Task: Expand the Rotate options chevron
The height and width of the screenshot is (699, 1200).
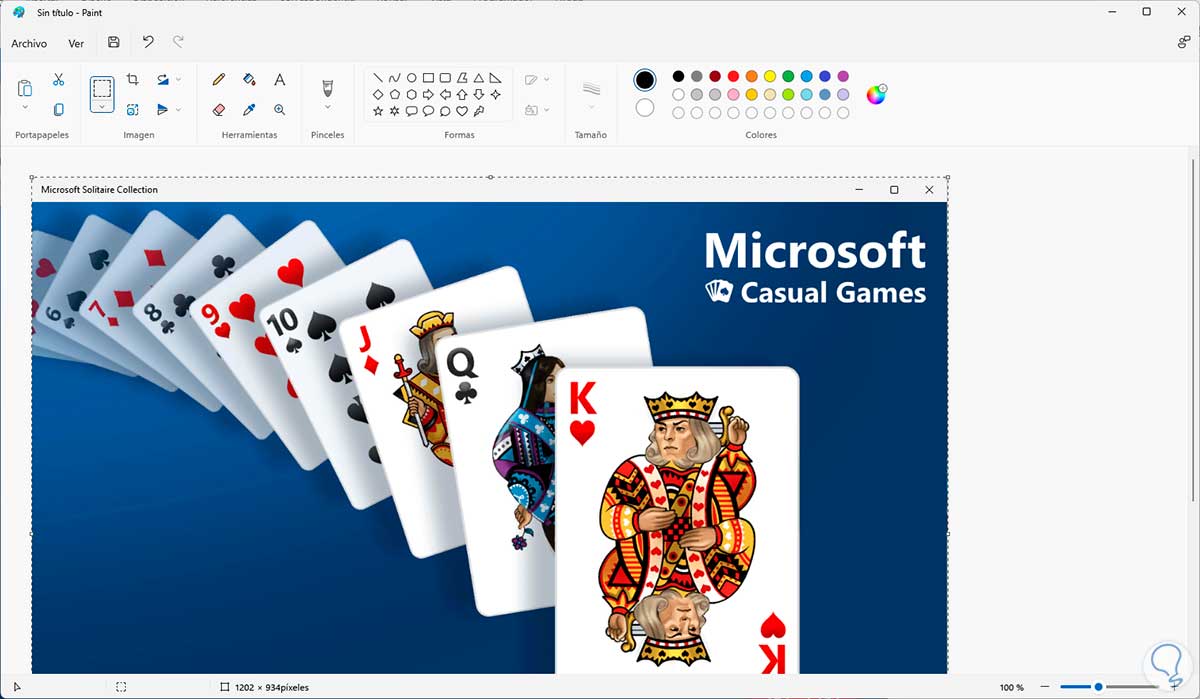Action: (x=179, y=79)
